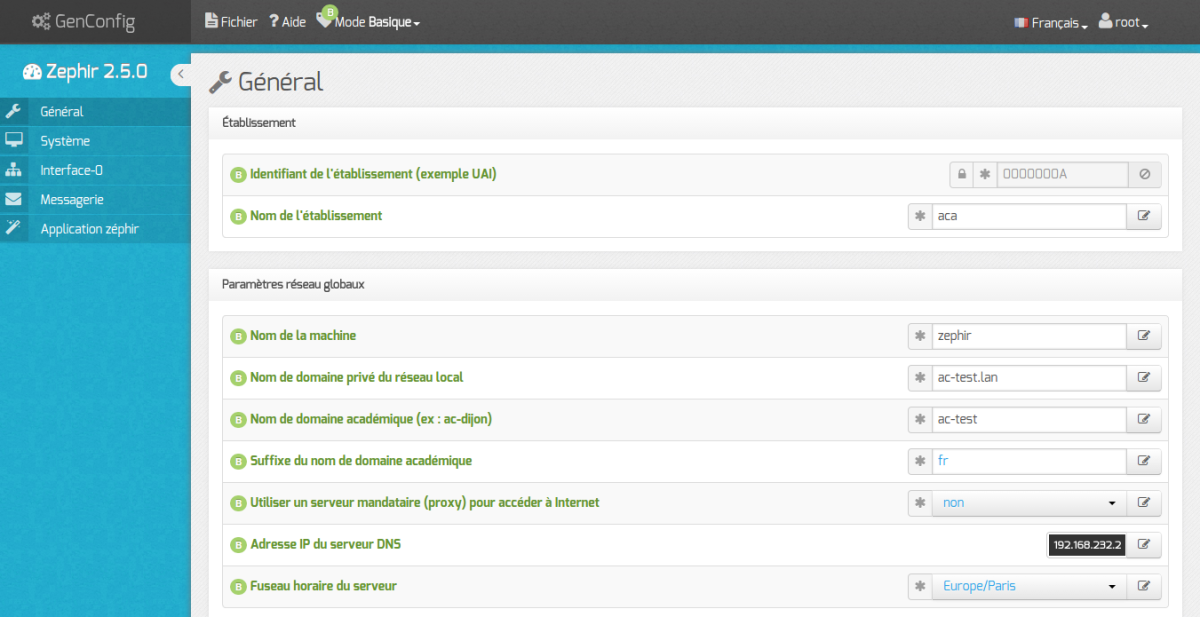Click the 'Établissement' section header
Image resolution: width=1200 pixels, height=617 pixels.
(x=259, y=122)
